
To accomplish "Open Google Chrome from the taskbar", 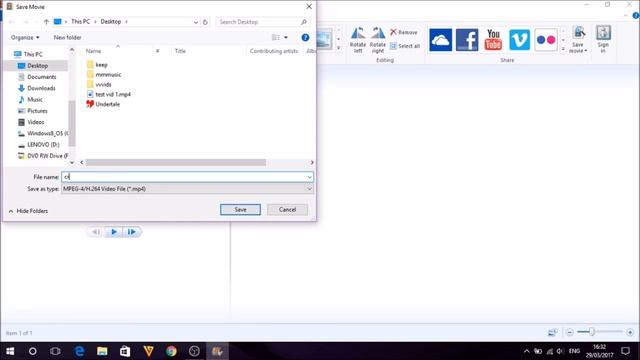I will click(x=171, y=351).
